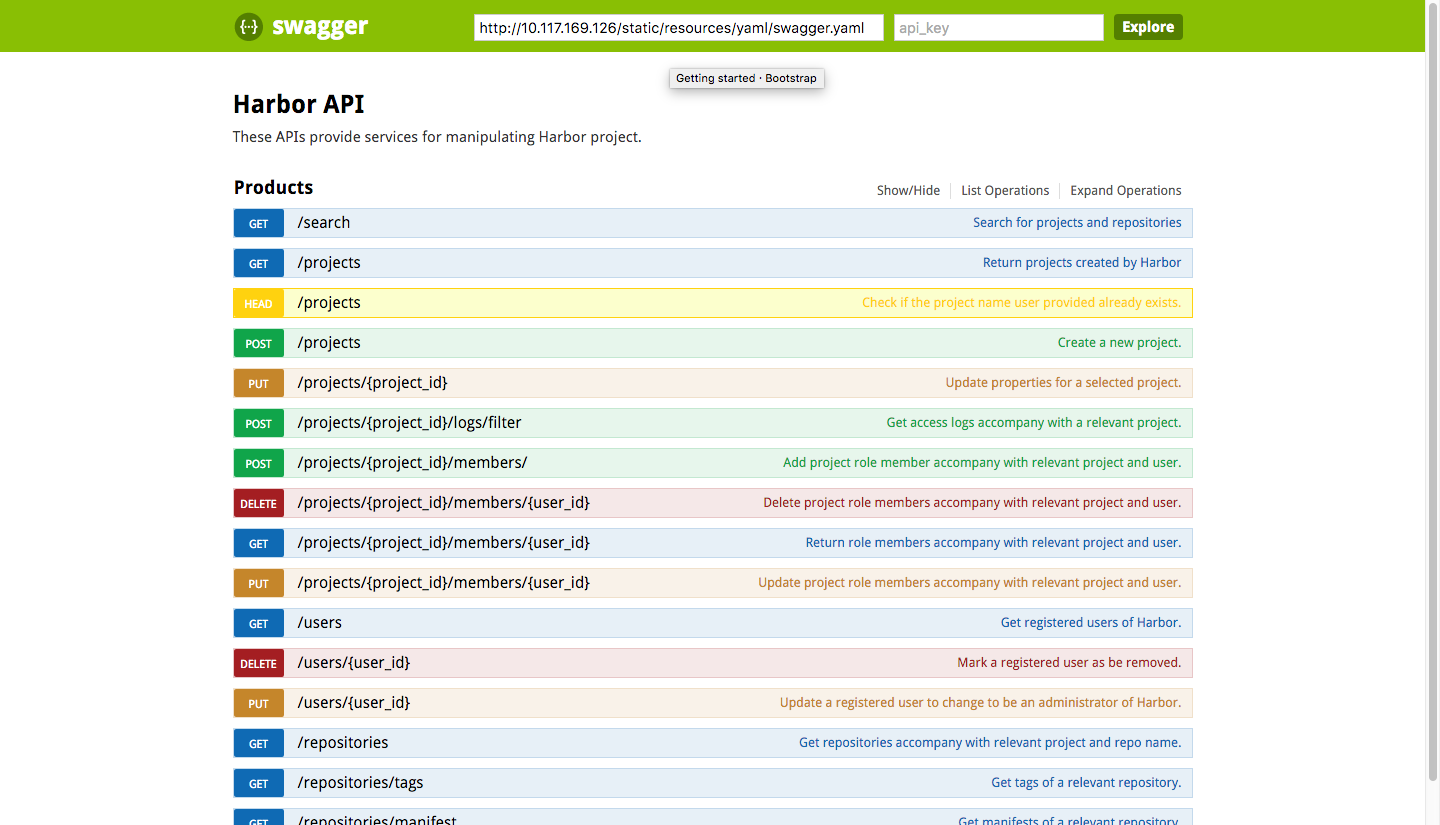Open 'Mark a registered user as be removed.'
This screenshot has height=825, width=1440.
pos(1069,663)
